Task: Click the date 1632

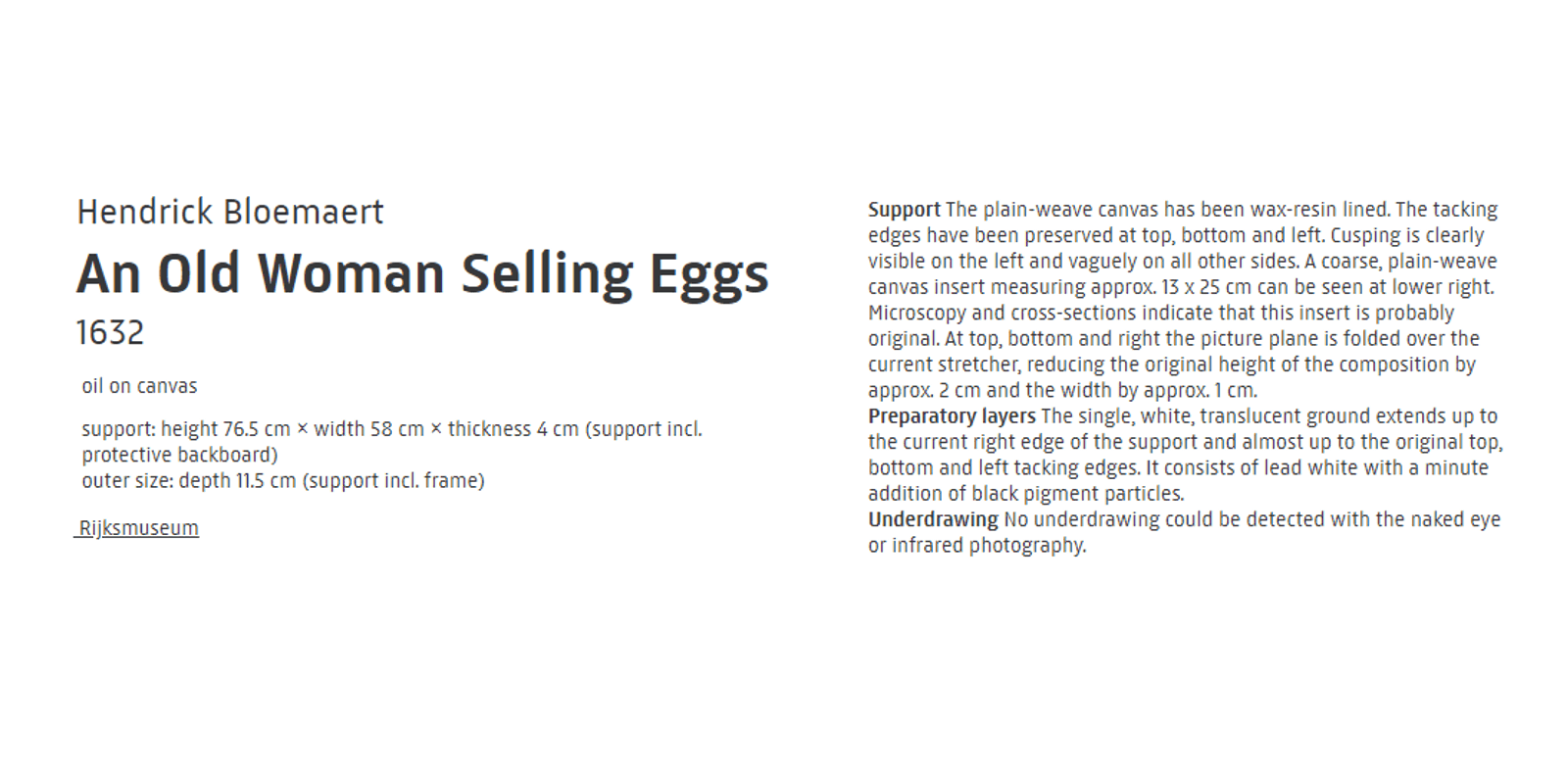Action: tap(110, 332)
